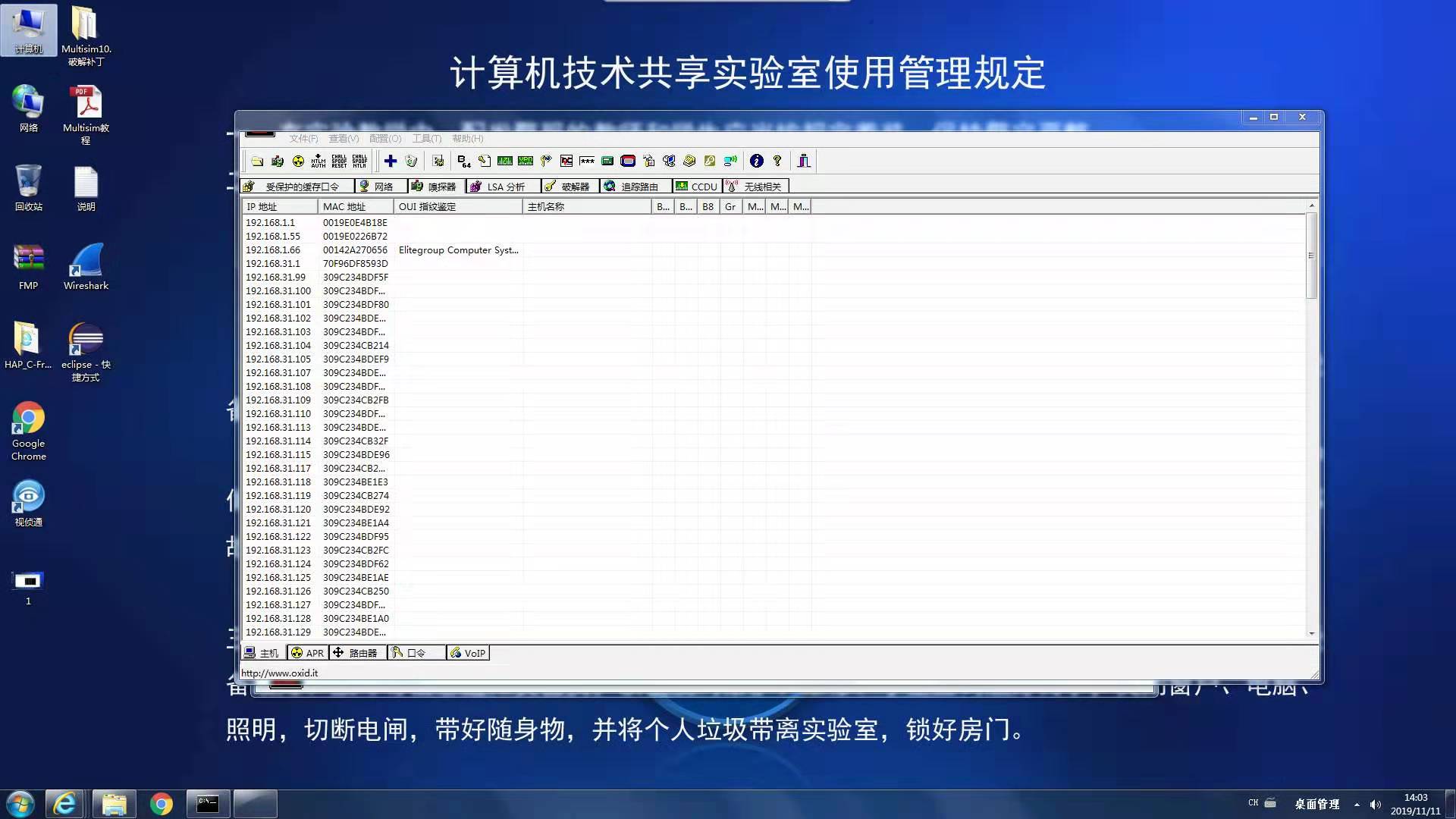
Task: Click the blue plus Add to list icon
Action: (x=391, y=161)
